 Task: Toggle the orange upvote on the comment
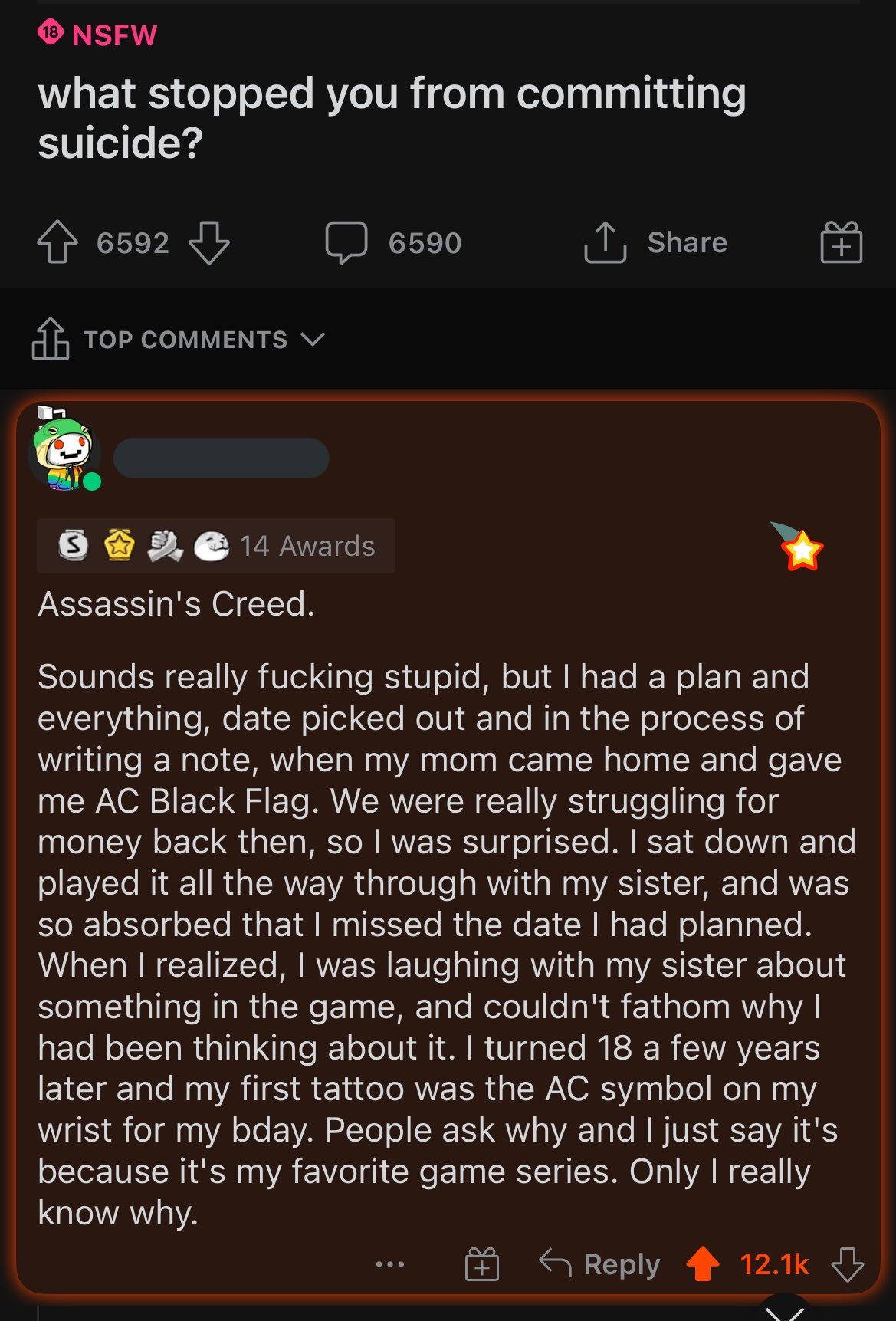702,1264
